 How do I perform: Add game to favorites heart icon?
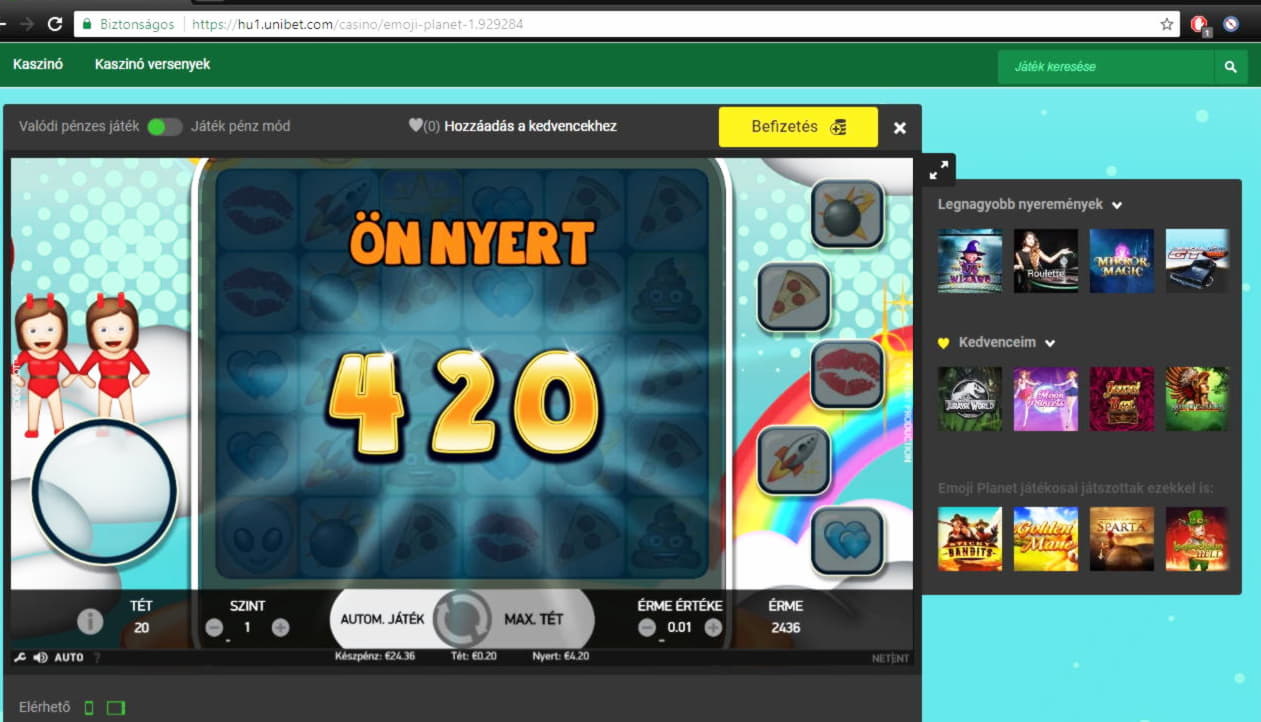[416, 126]
